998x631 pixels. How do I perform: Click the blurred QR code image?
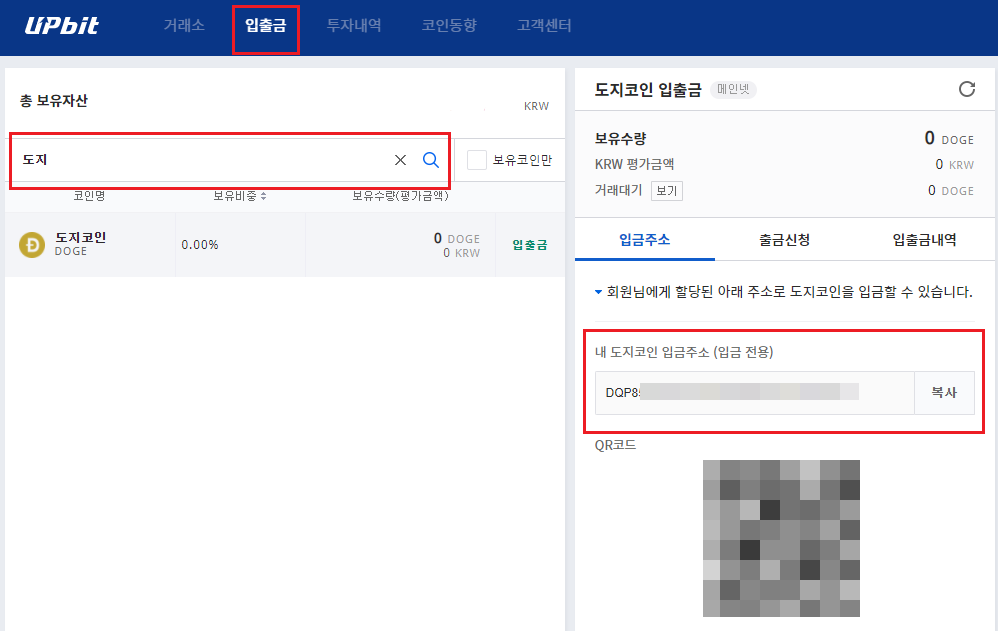781,538
